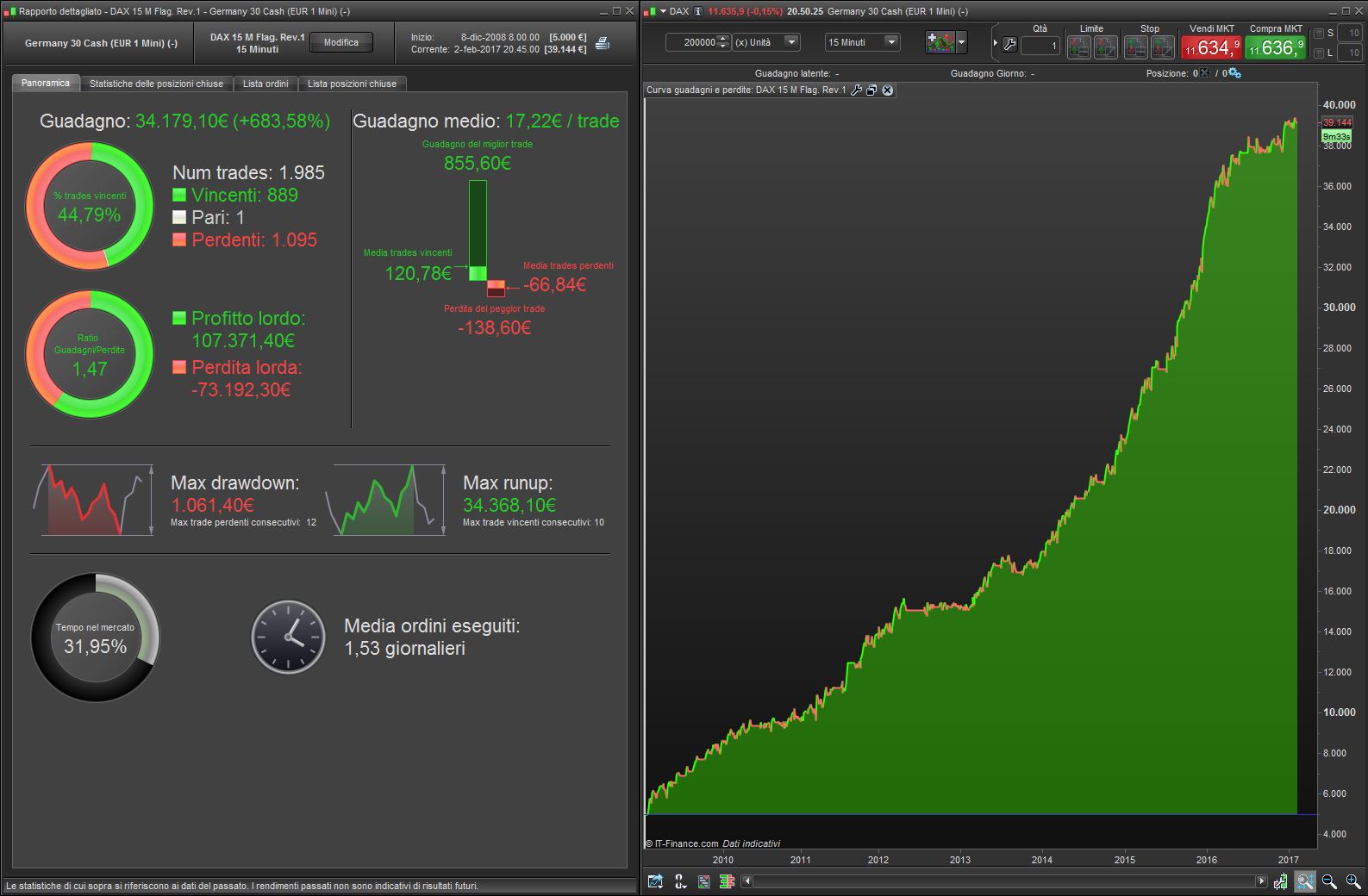1368x896 pixels.
Task: Click the report window candlestick logo icon
Action: tap(9, 11)
